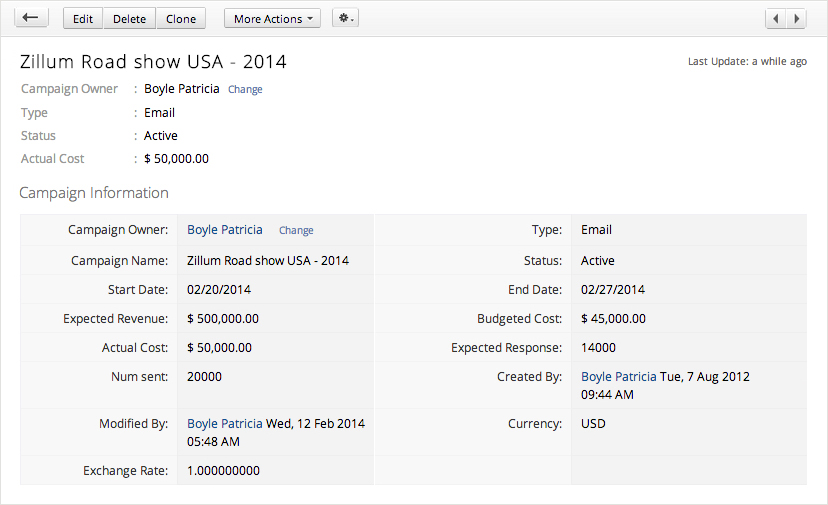Open the gear settings menu
Screen dimensions: 828x505
(346, 19)
